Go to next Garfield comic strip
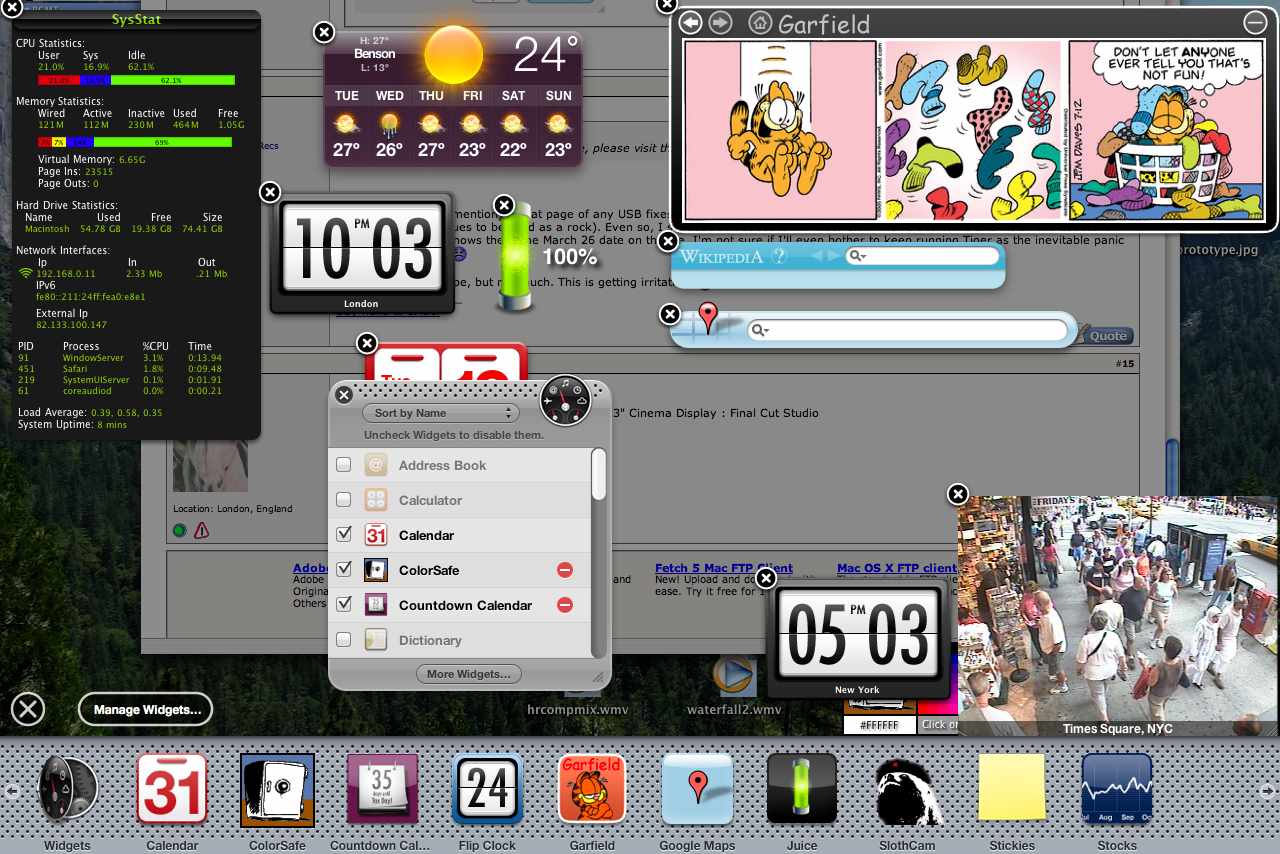Viewport: 1280px width, 854px height. pyautogui.click(x=720, y=22)
